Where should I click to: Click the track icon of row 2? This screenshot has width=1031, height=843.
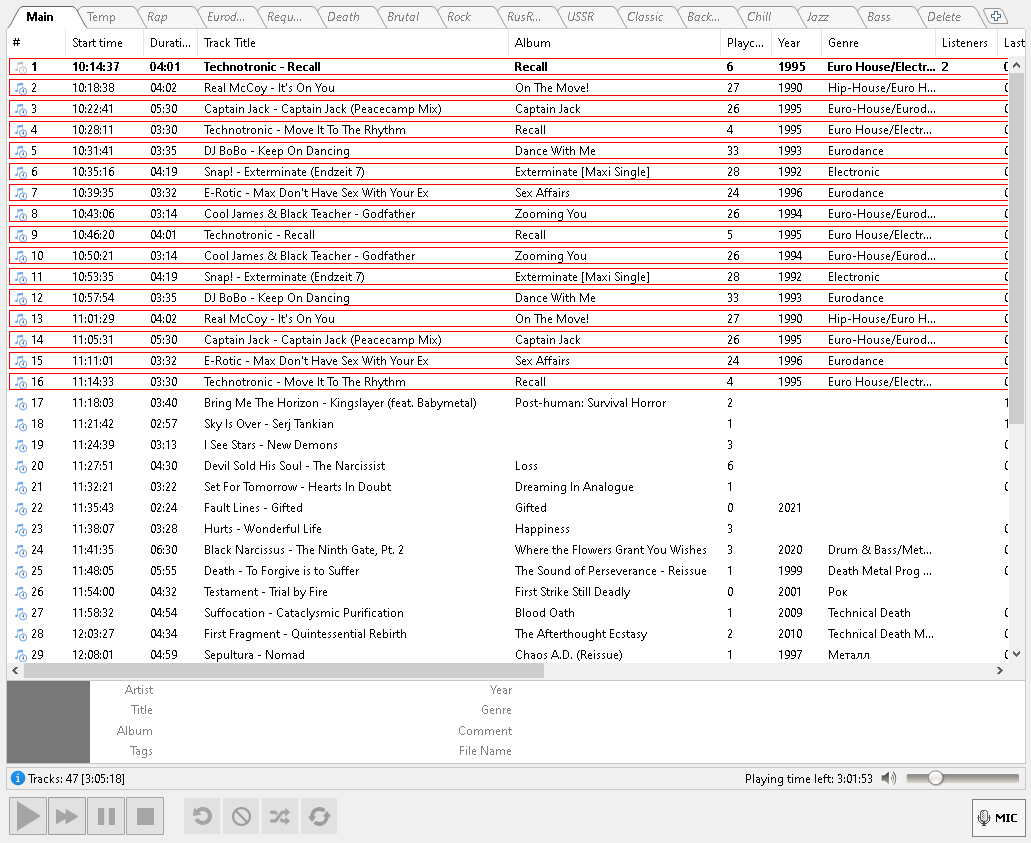pyautogui.click(x=21, y=88)
